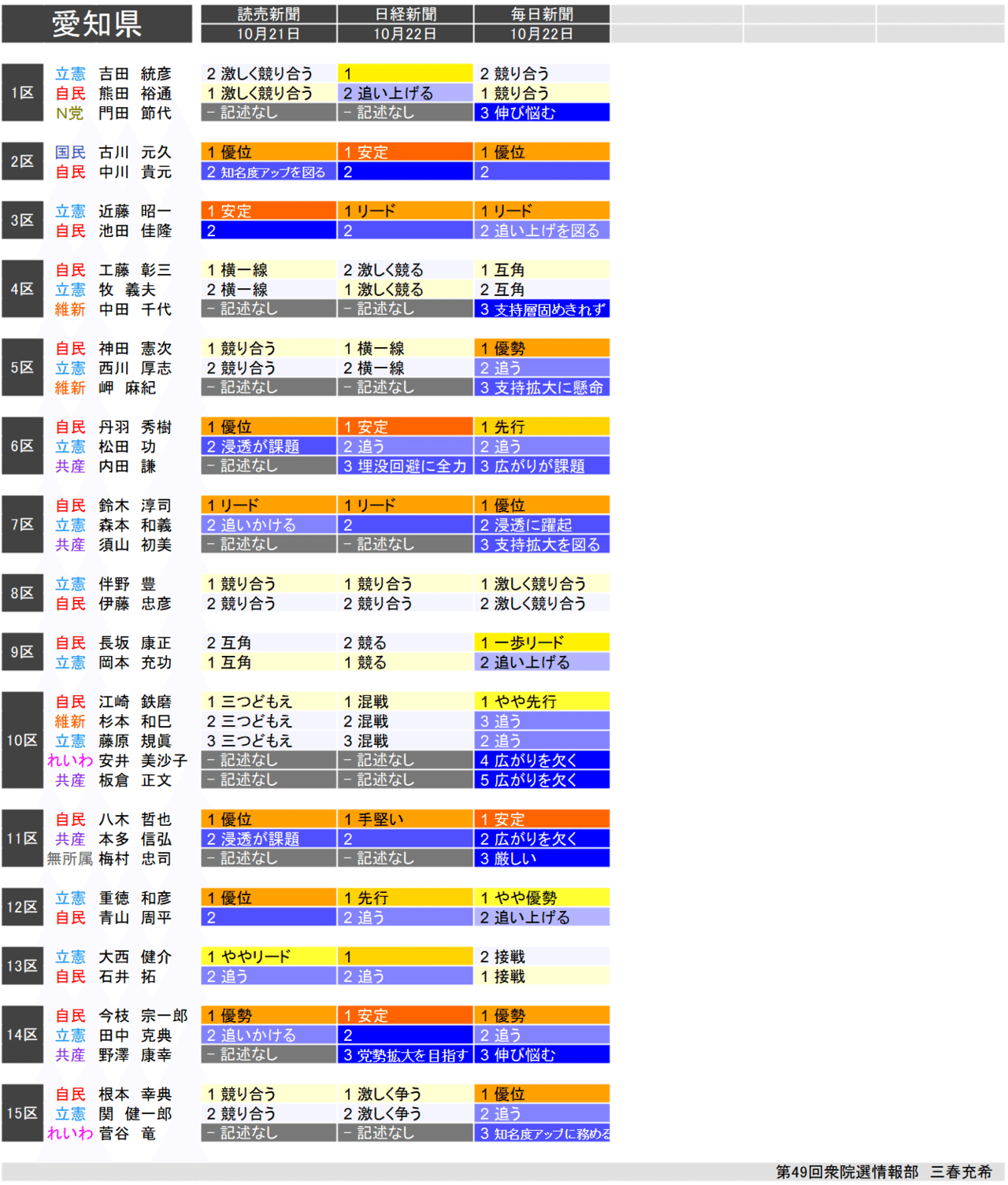The width and height of the screenshot is (1008, 1185).
Task: Click the '1 一歩リード' cell
Action: pyautogui.click(x=542, y=642)
